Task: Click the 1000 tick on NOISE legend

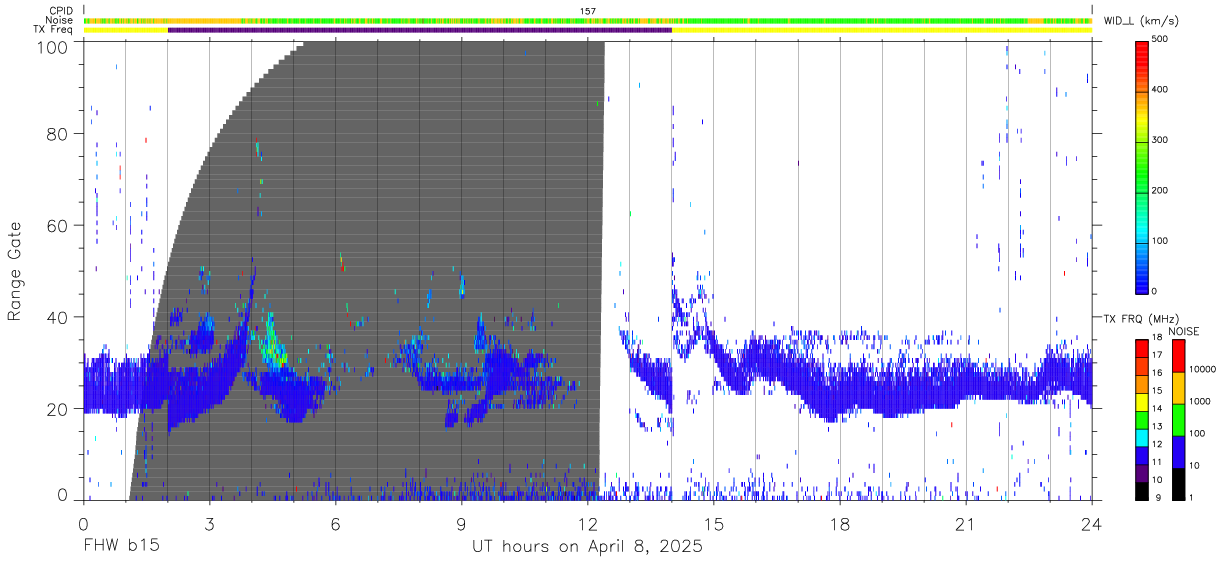Action: (x=1202, y=401)
